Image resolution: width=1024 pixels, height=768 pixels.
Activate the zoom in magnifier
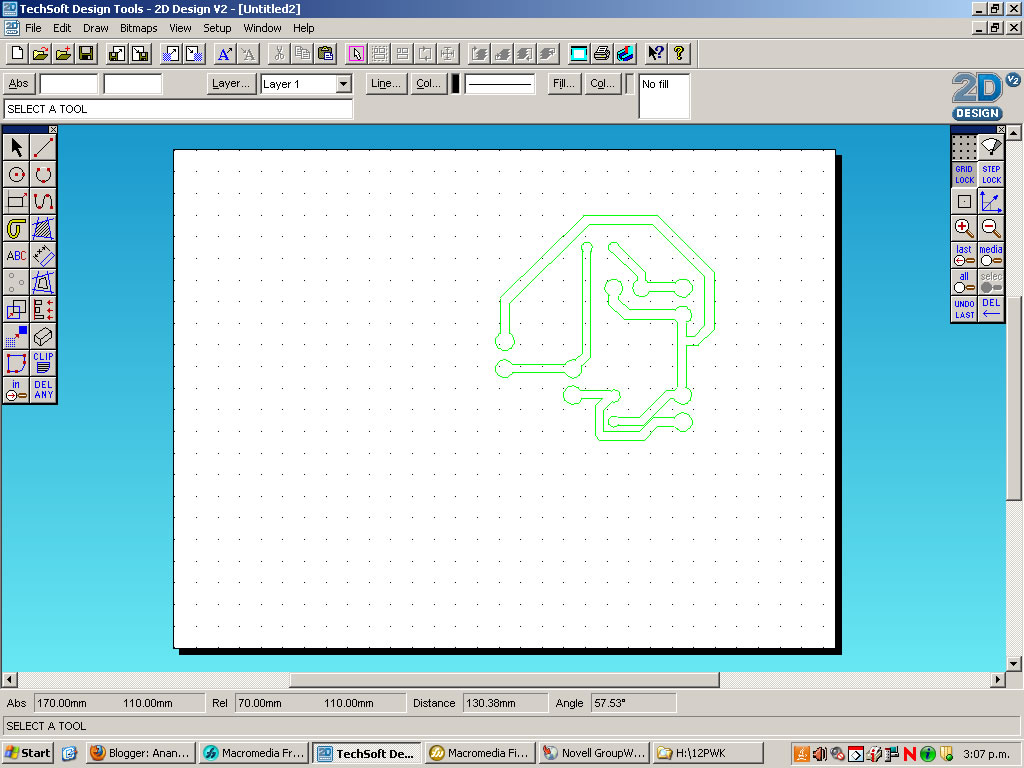(x=962, y=228)
